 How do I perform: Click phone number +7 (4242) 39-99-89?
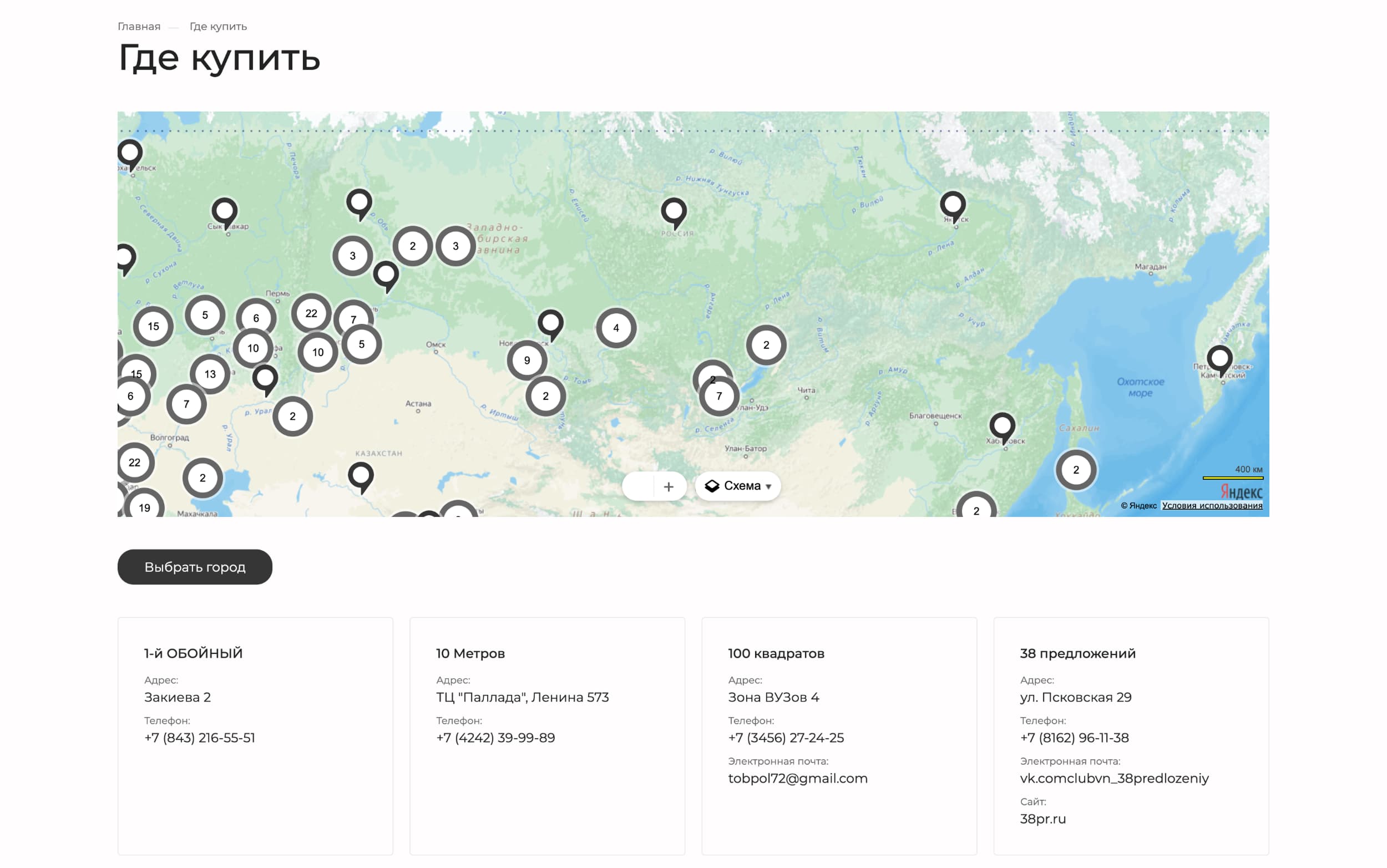[495, 738]
